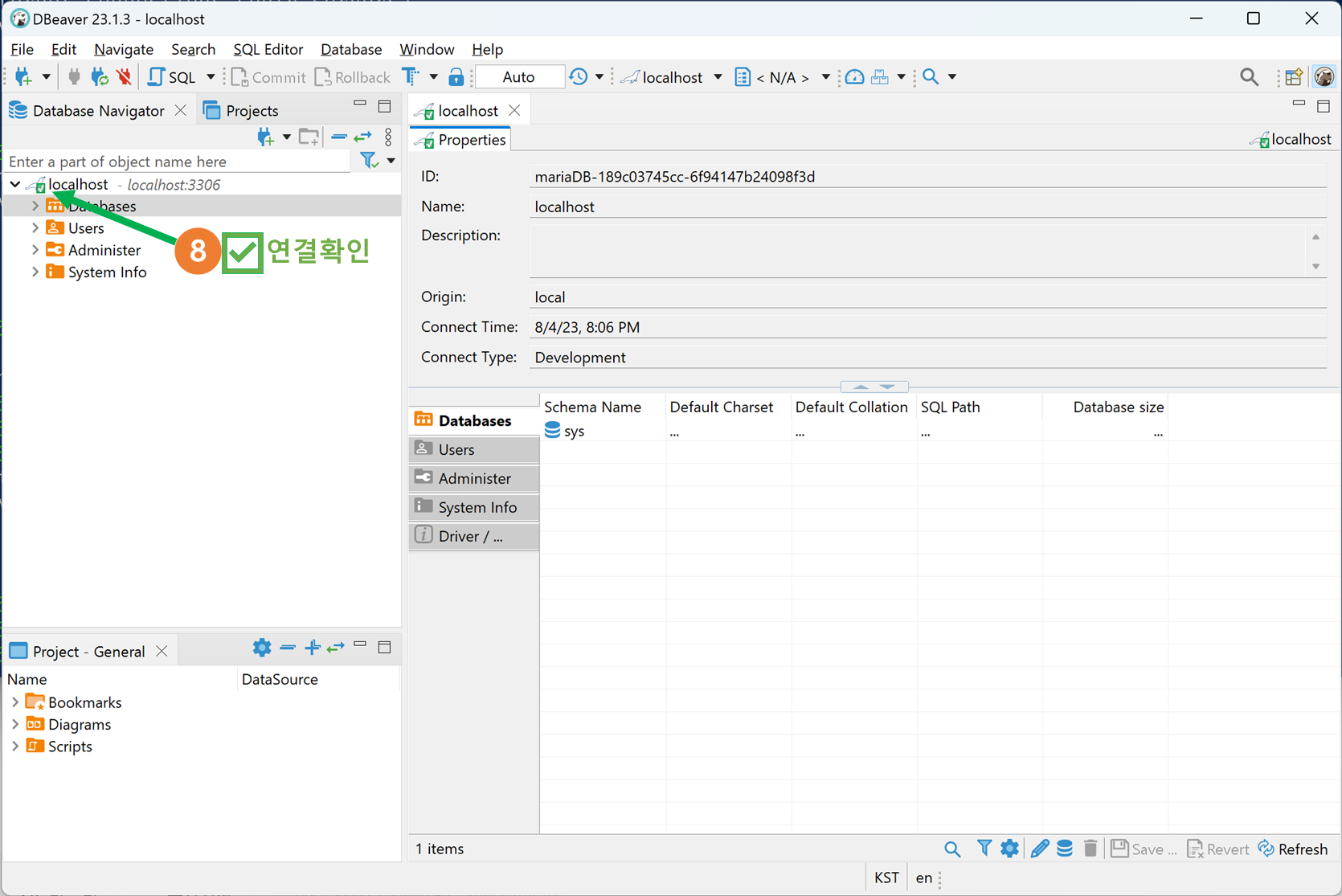Collapse the localhost connection node
Viewport: 1342px width, 896px height.
(x=15, y=184)
